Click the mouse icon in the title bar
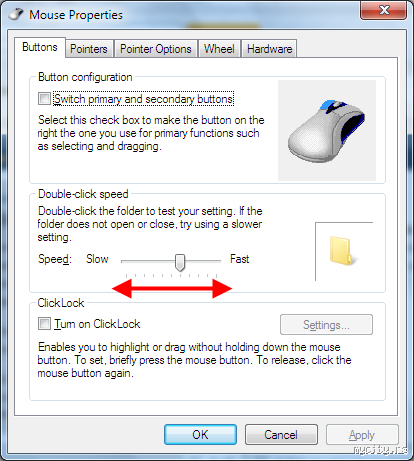 click(16, 14)
